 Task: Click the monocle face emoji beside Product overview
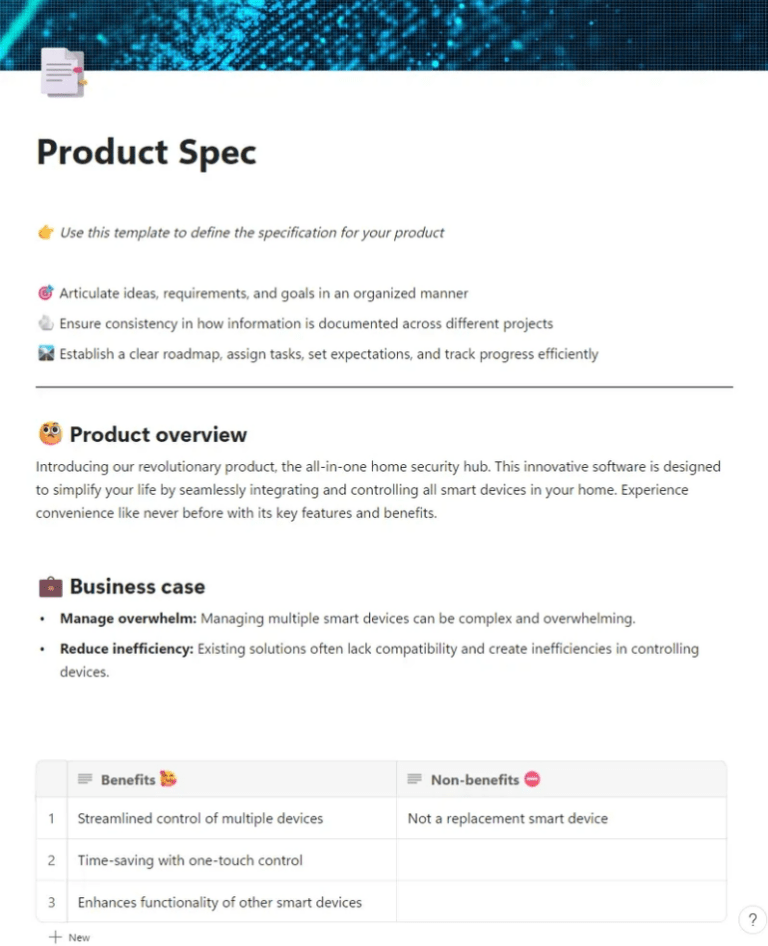coord(48,434)
